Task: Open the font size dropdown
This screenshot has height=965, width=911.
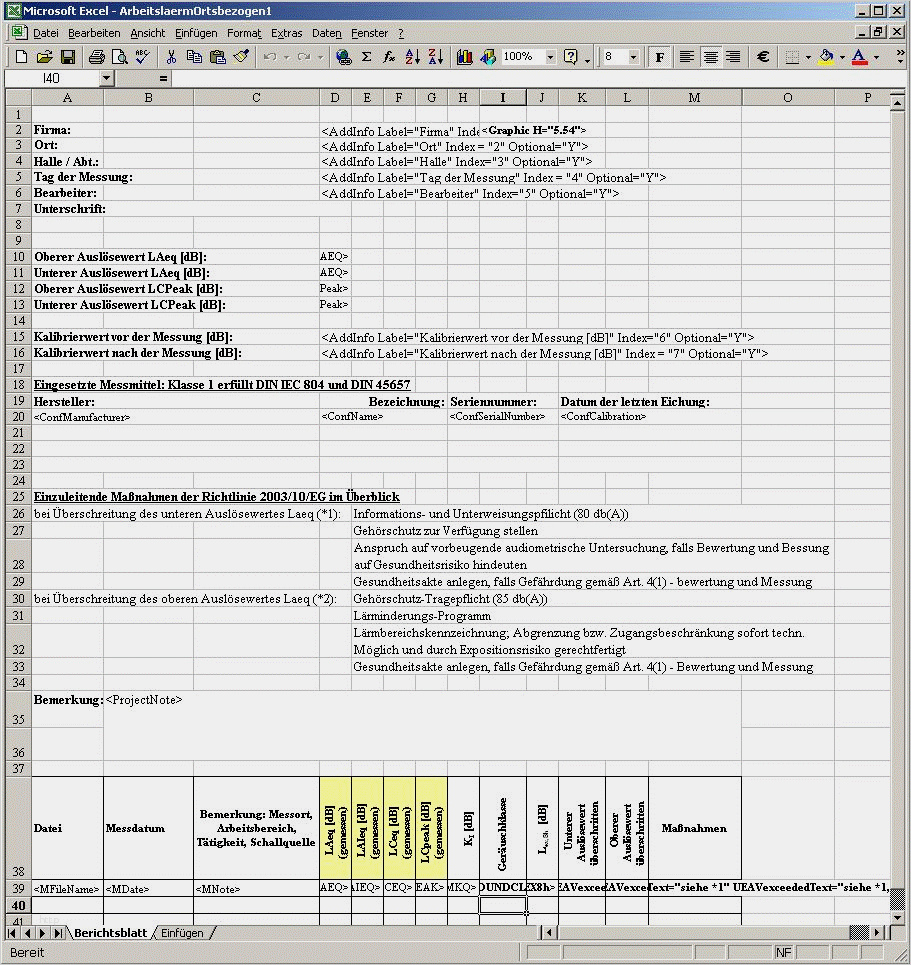Action: point(633,57)
